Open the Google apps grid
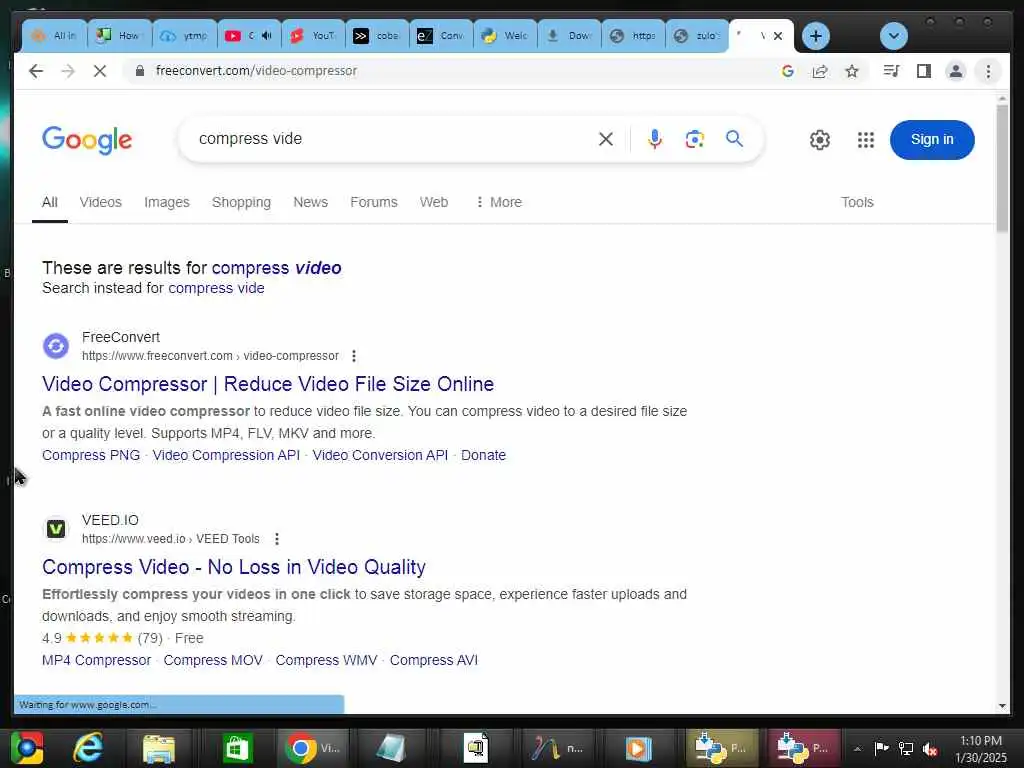1024x768 pixels. (x=865, y=140)
